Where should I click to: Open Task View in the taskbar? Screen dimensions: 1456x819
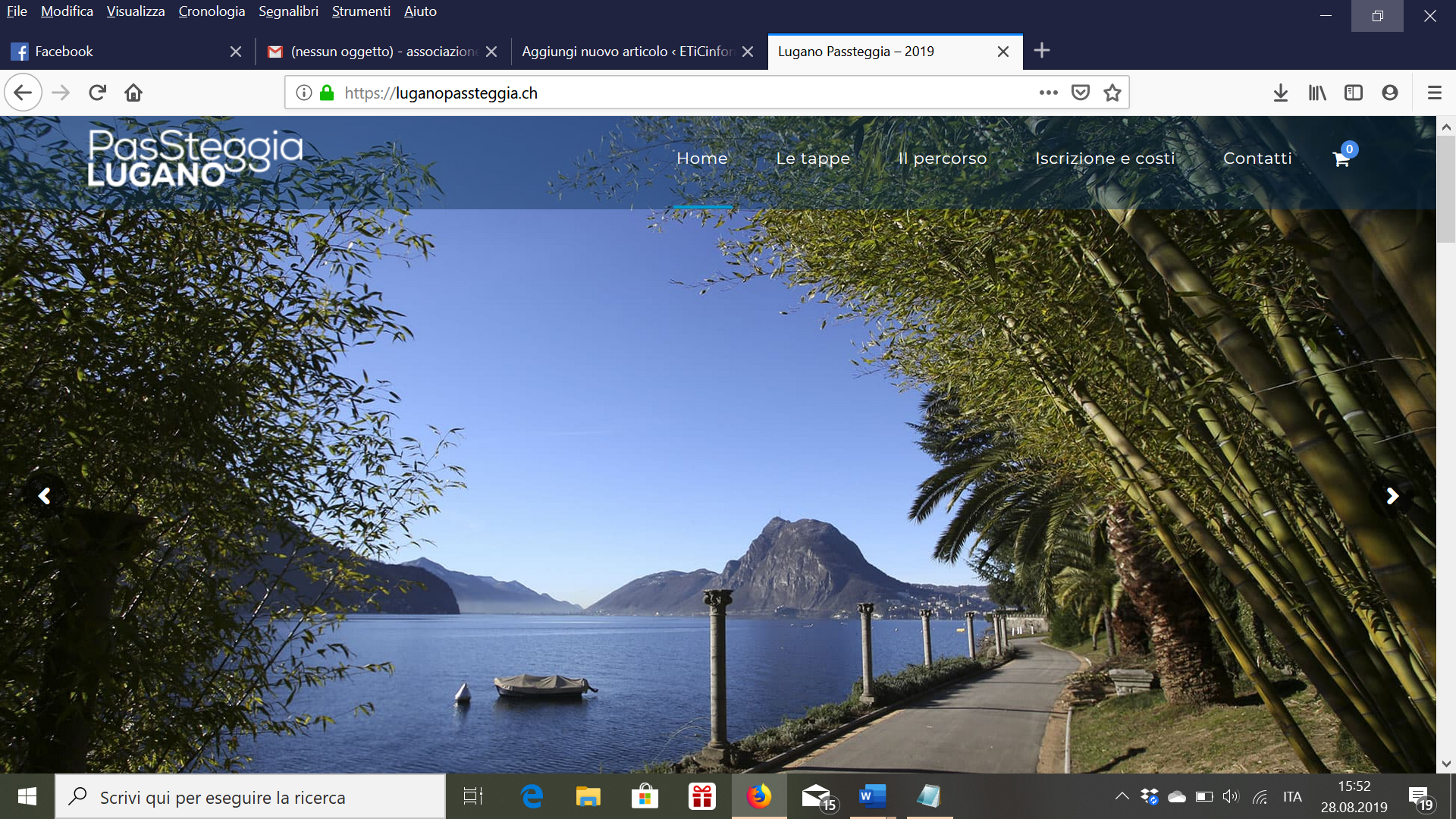pyautogui.click(x=473, y=796)
